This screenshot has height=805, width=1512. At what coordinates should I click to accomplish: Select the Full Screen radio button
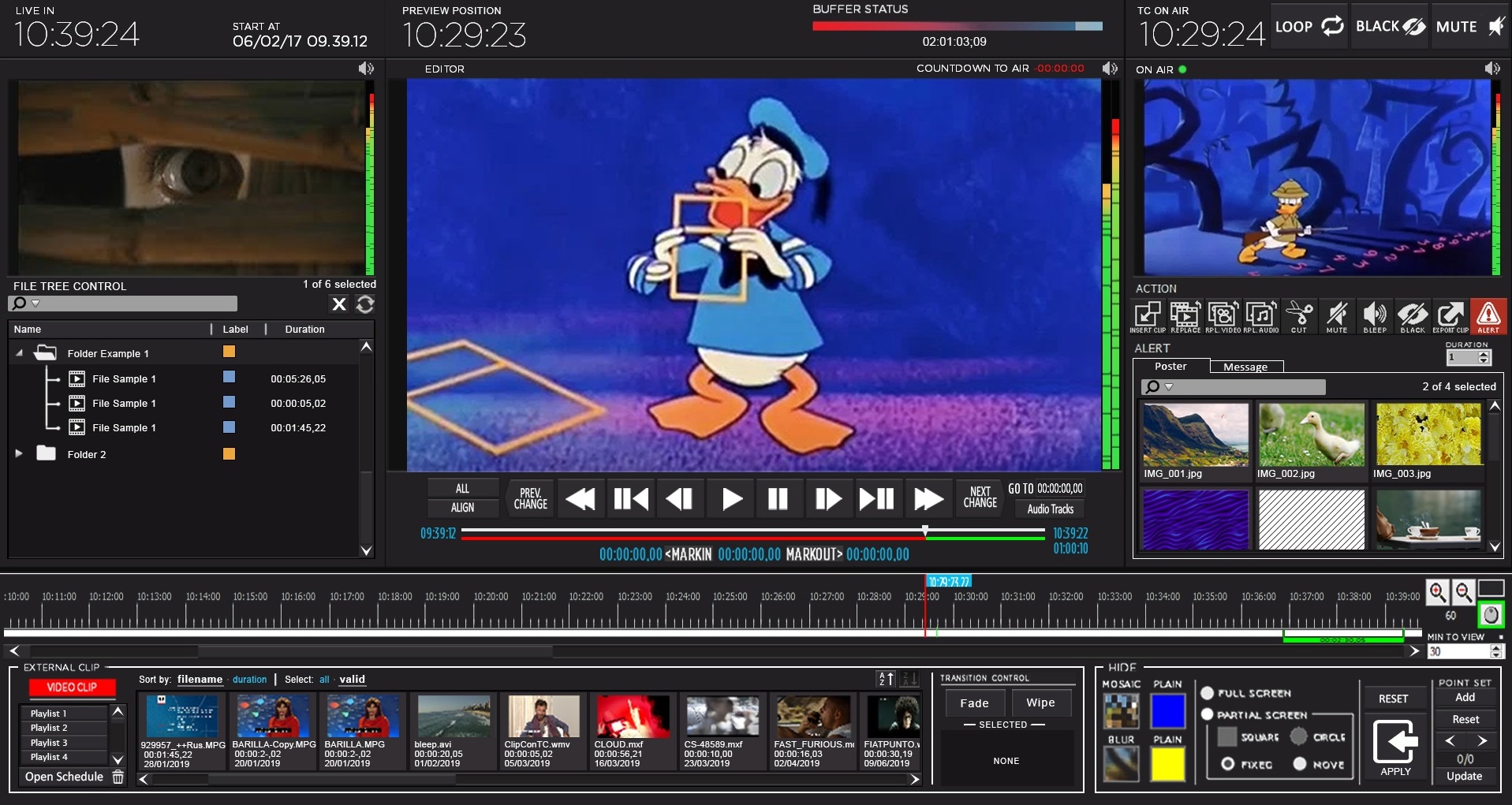click(1207, 693)
